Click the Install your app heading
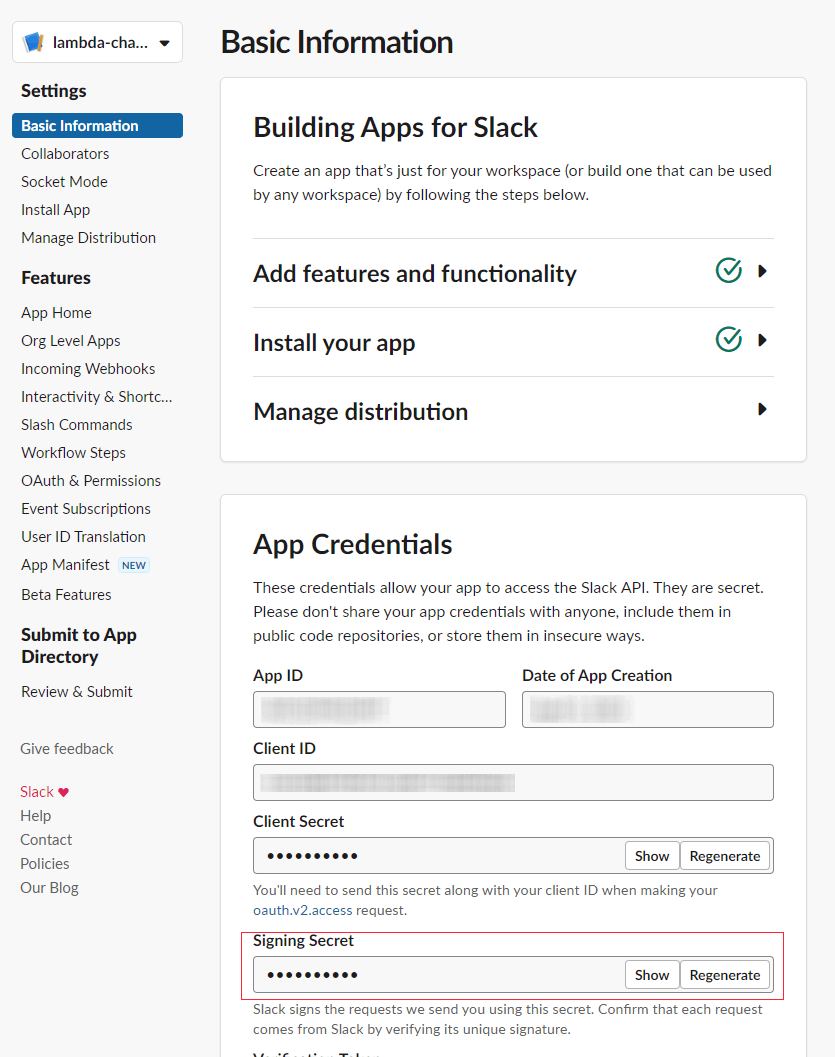 click(x=334, y=343)
